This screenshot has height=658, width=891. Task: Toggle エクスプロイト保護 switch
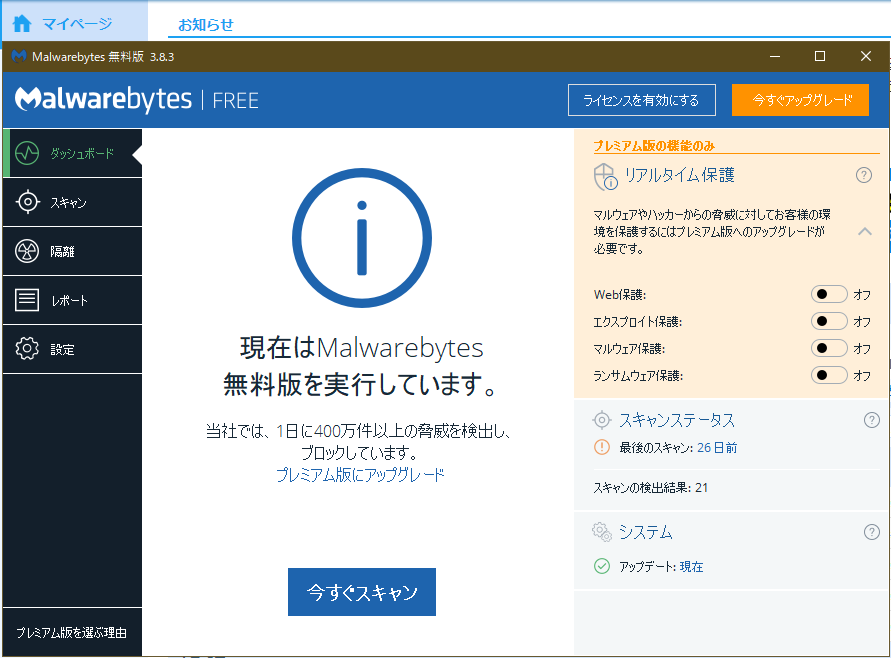829,321
